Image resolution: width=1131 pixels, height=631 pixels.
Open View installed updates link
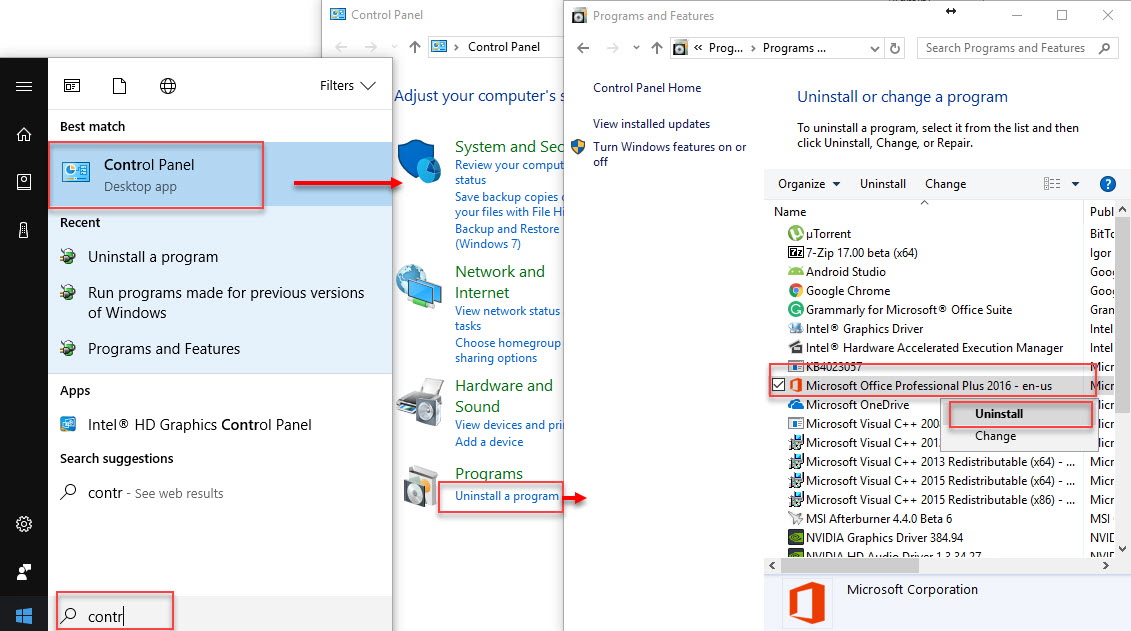[651, 124]
